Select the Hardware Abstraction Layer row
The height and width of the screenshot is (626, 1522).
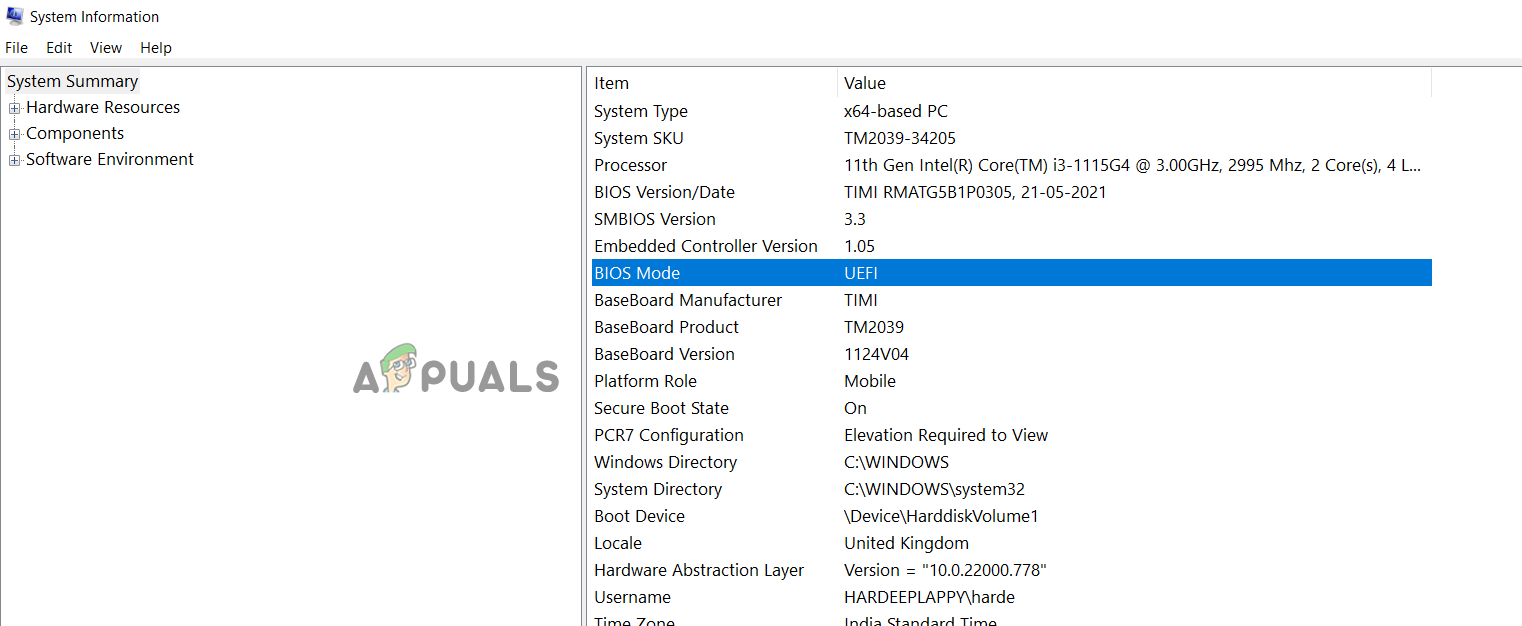point(699,570)
